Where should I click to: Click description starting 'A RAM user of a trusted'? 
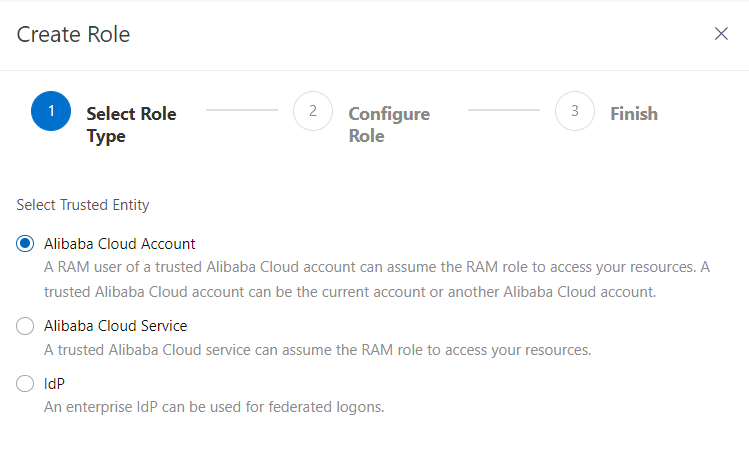(377, 279)
